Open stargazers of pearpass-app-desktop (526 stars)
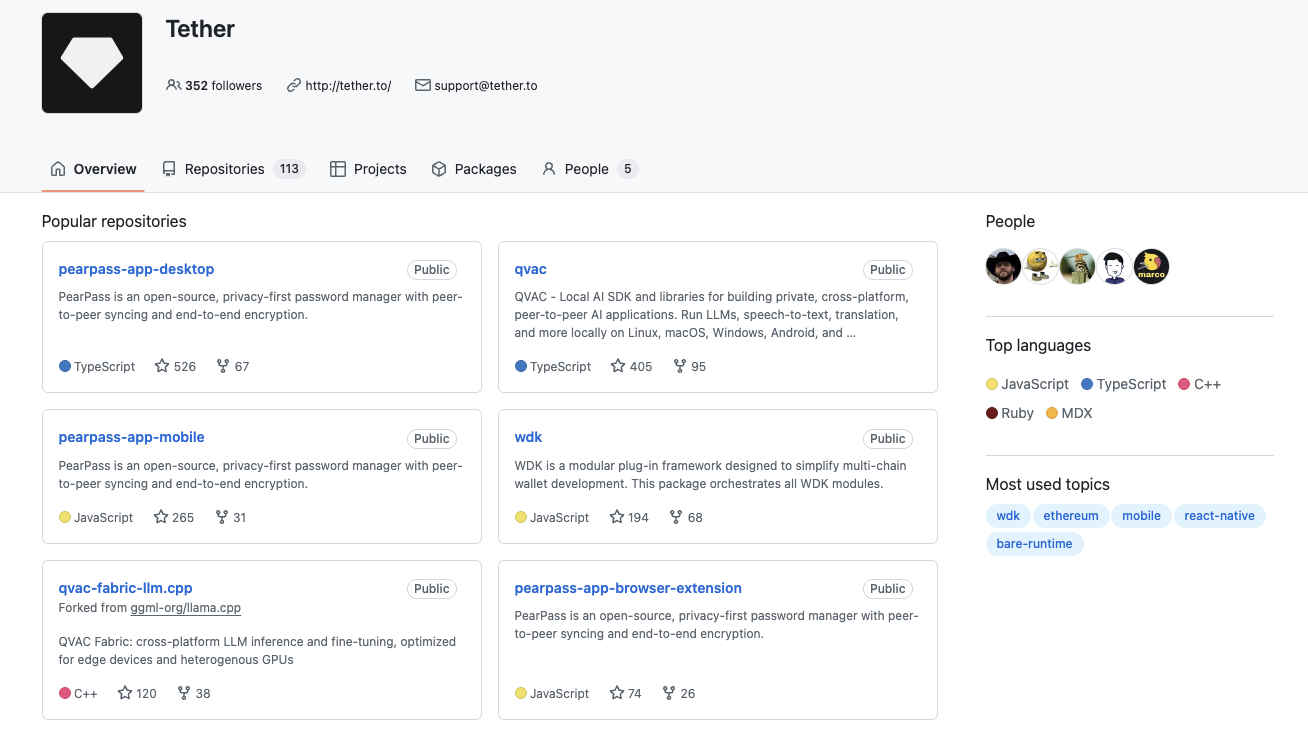The height and width of the screenshot is (739, 1308). click(175, 367)
